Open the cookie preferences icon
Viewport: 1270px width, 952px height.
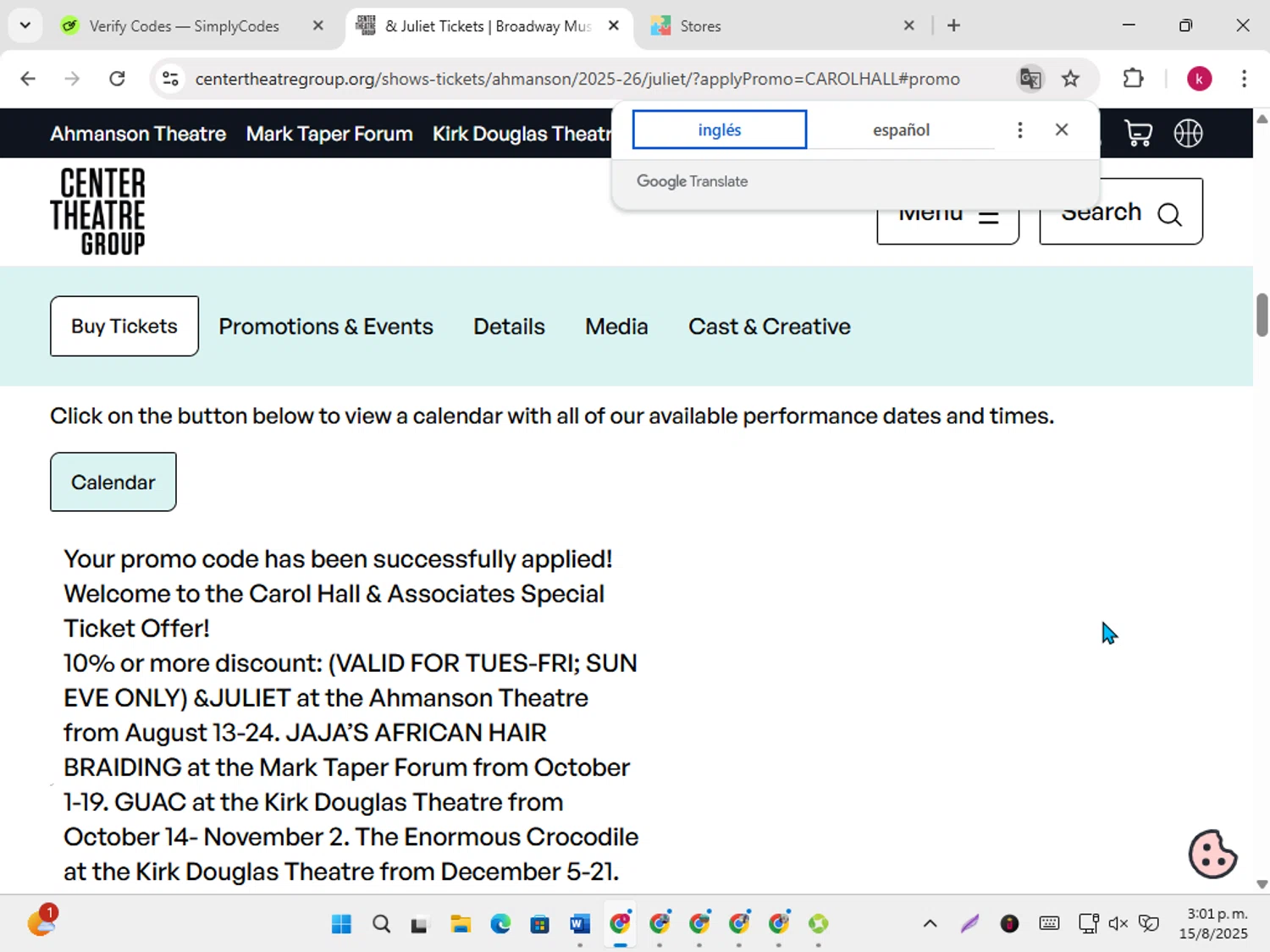[x=1212, y=854]
